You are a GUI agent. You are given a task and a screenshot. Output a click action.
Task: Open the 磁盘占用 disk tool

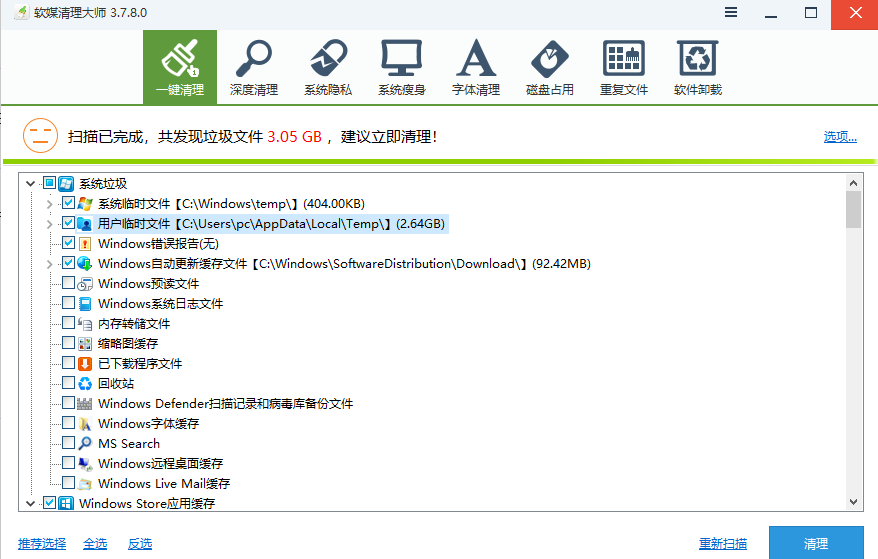549,67
